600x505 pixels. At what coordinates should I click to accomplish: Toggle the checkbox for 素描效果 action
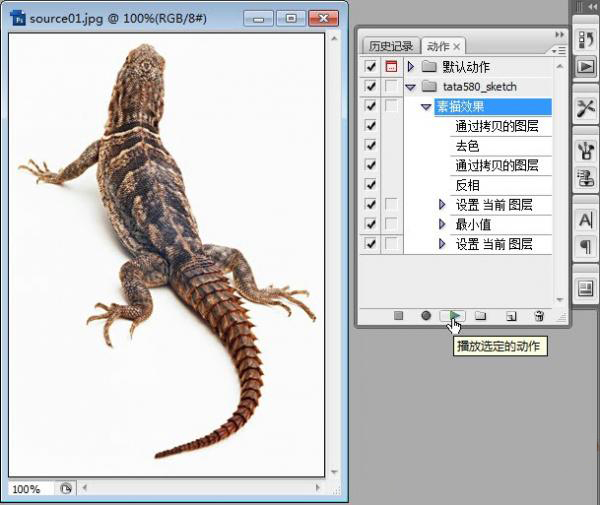370,106
